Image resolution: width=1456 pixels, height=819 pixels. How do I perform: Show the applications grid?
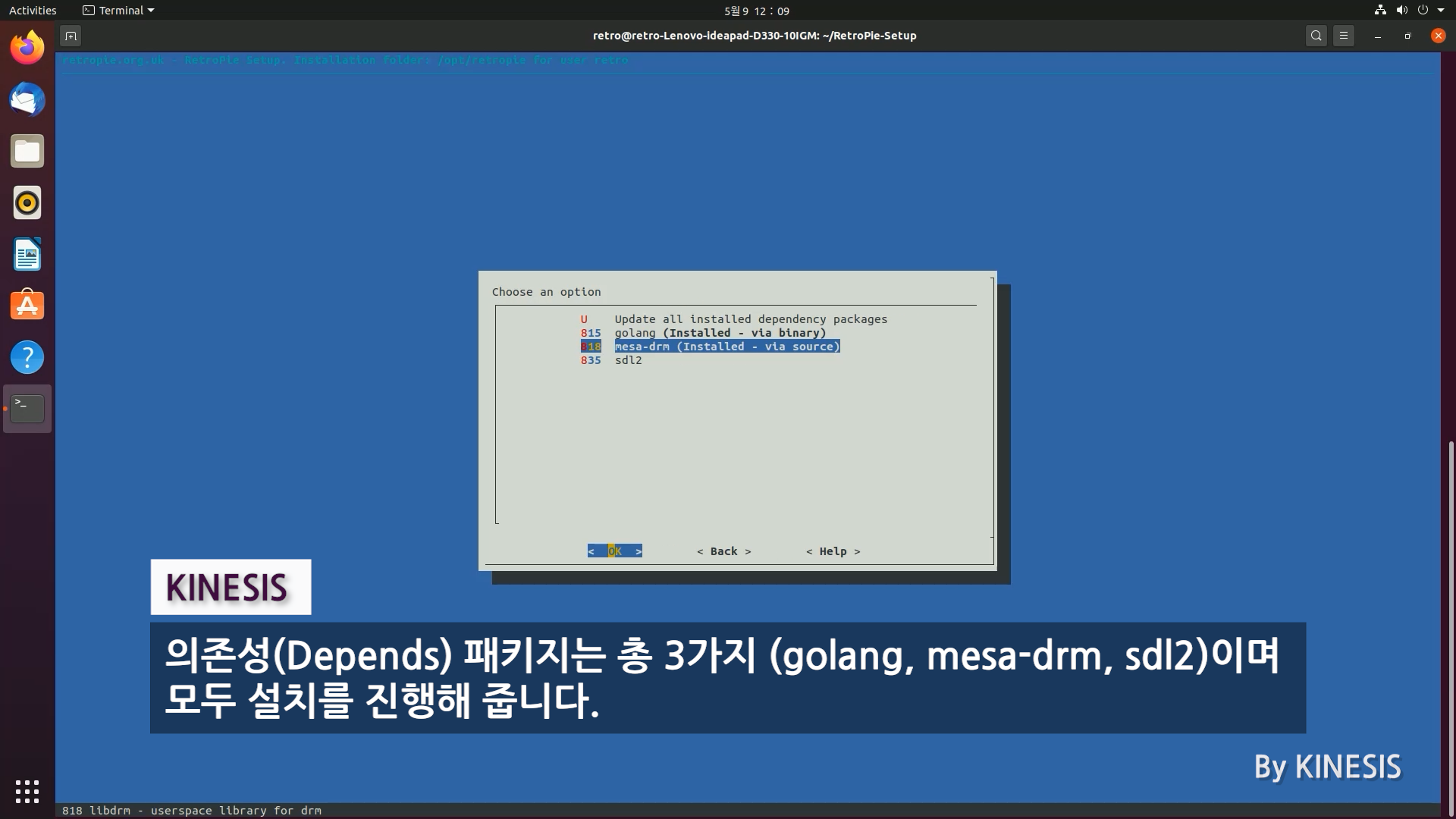point(27,791)
